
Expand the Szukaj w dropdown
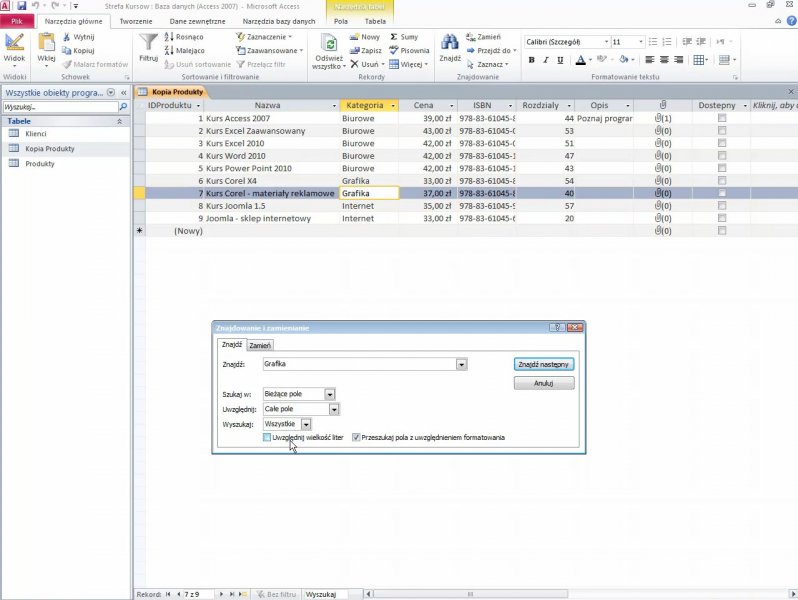click(330, 394)
